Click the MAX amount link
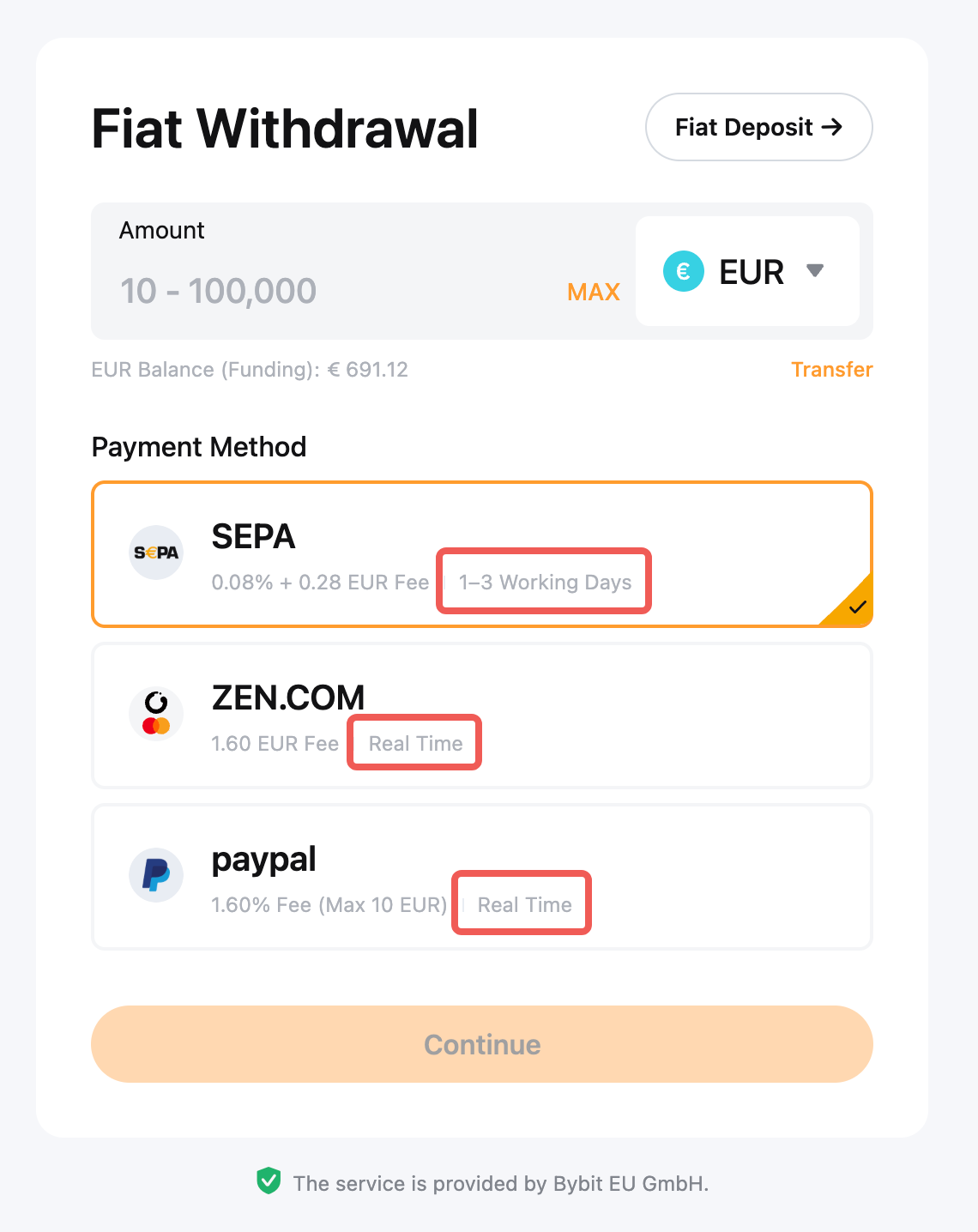Viewport: 978px width, 1232px height. point(593,292)
